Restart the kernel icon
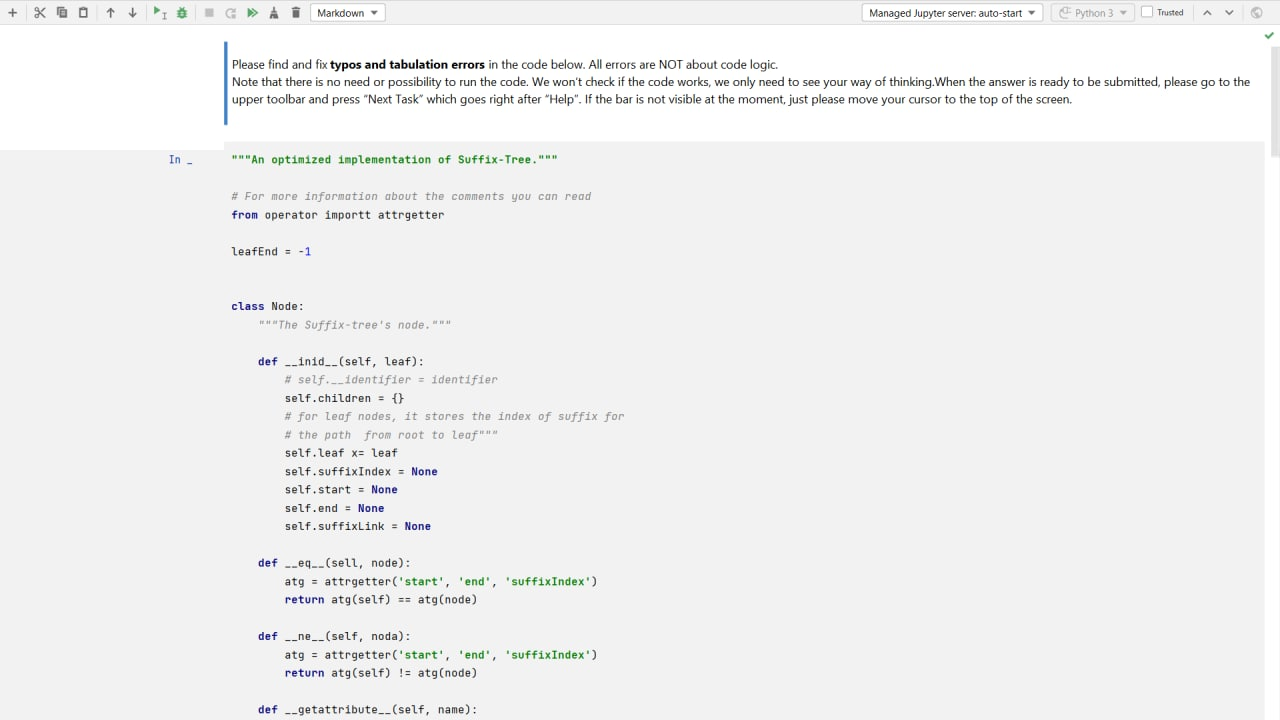The image size is (1280, 720). [231, 13]
